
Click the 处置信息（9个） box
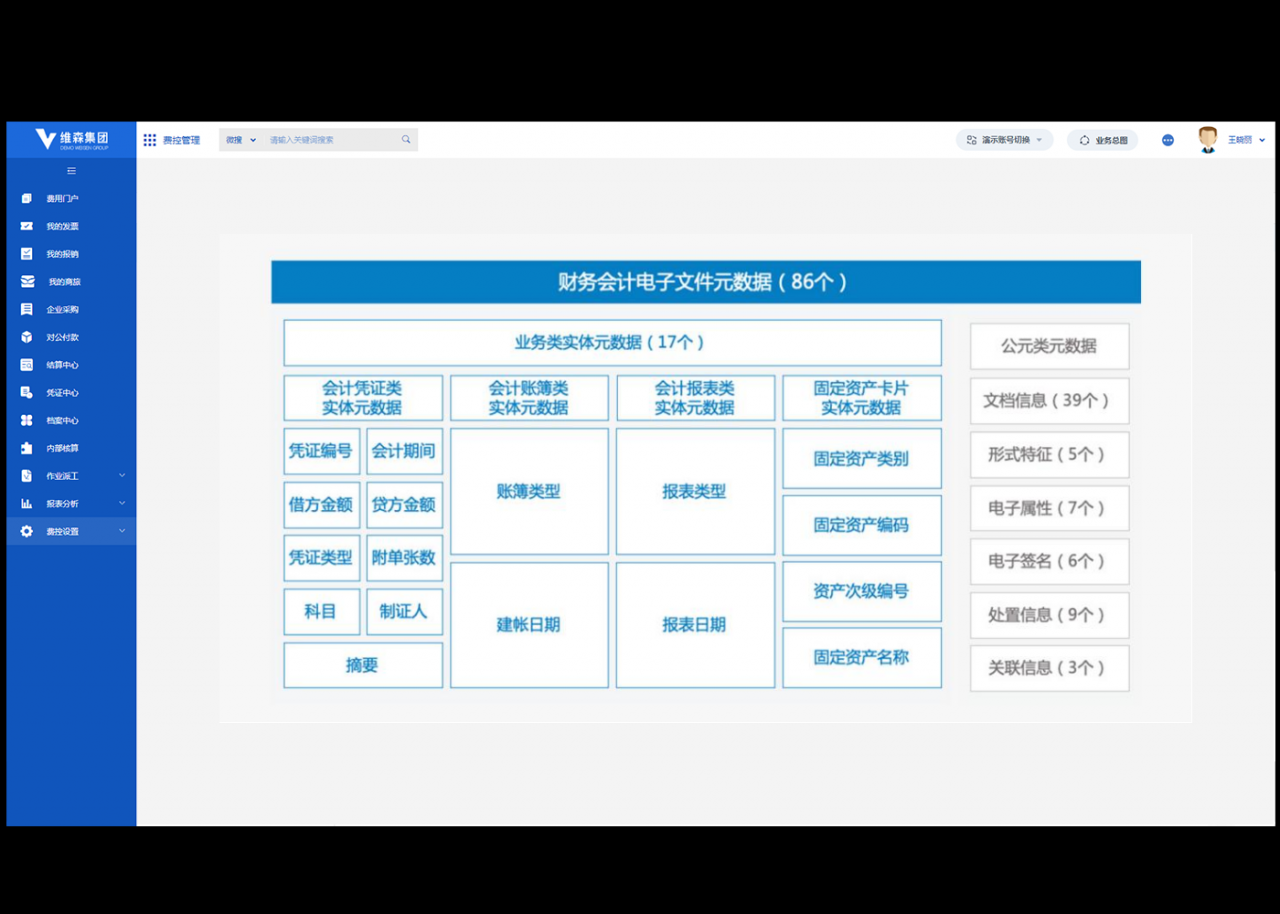tap(1050, 615)
